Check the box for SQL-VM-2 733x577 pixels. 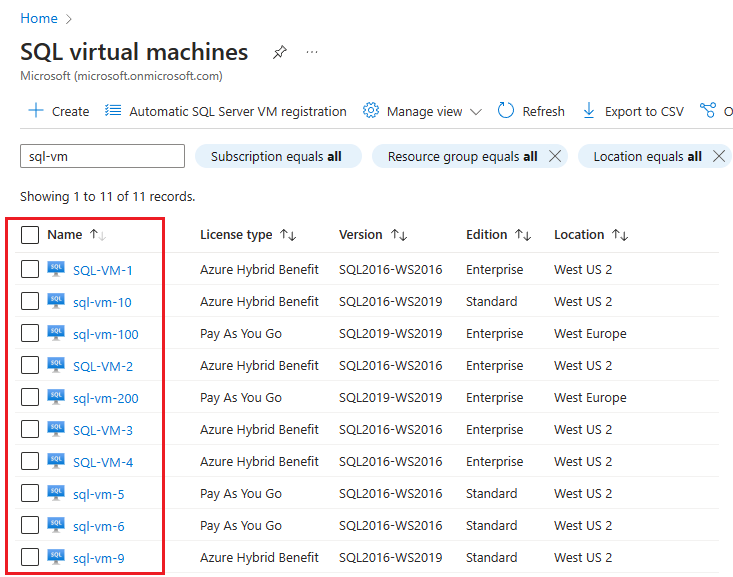[30, 365]
